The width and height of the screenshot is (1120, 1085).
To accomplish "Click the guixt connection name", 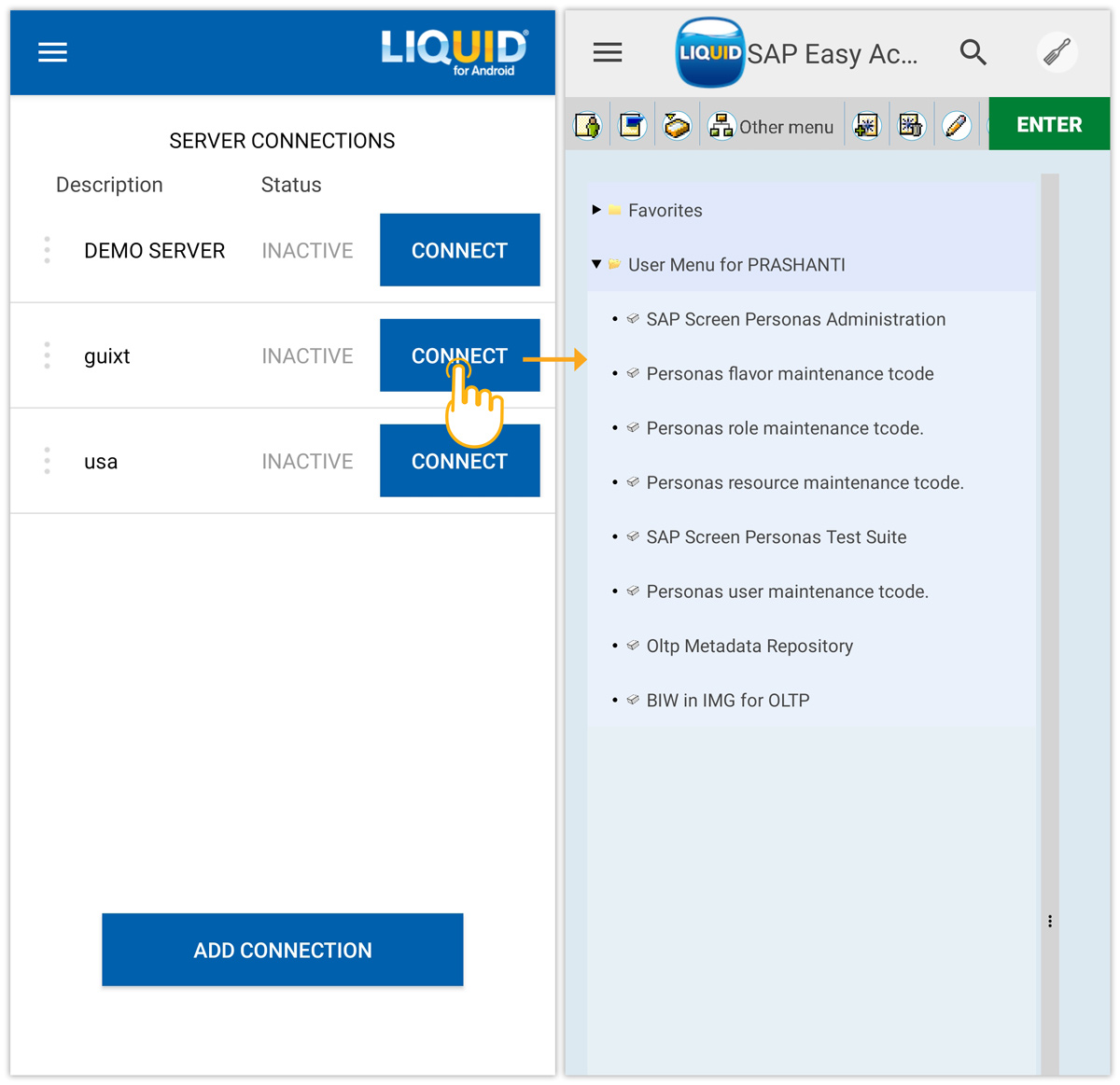I will coord(107,356).
